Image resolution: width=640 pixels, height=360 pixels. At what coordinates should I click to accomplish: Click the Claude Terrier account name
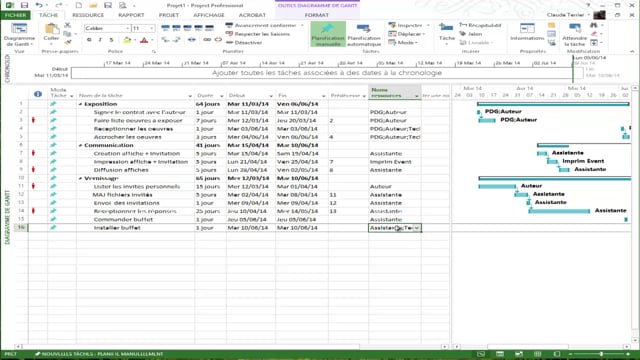coord(565,15)
